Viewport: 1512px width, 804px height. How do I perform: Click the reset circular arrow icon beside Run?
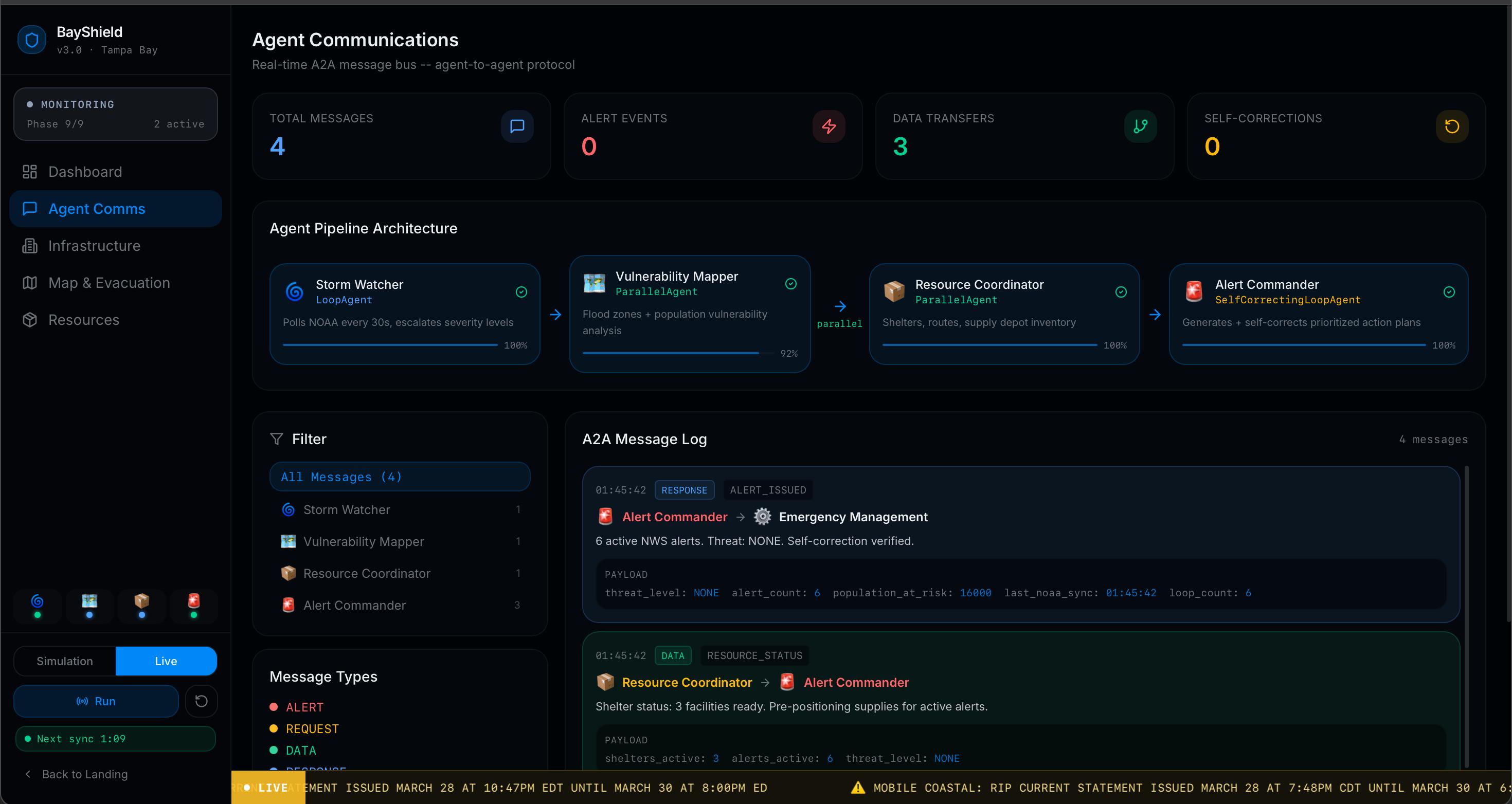click(x=201, y=701)
